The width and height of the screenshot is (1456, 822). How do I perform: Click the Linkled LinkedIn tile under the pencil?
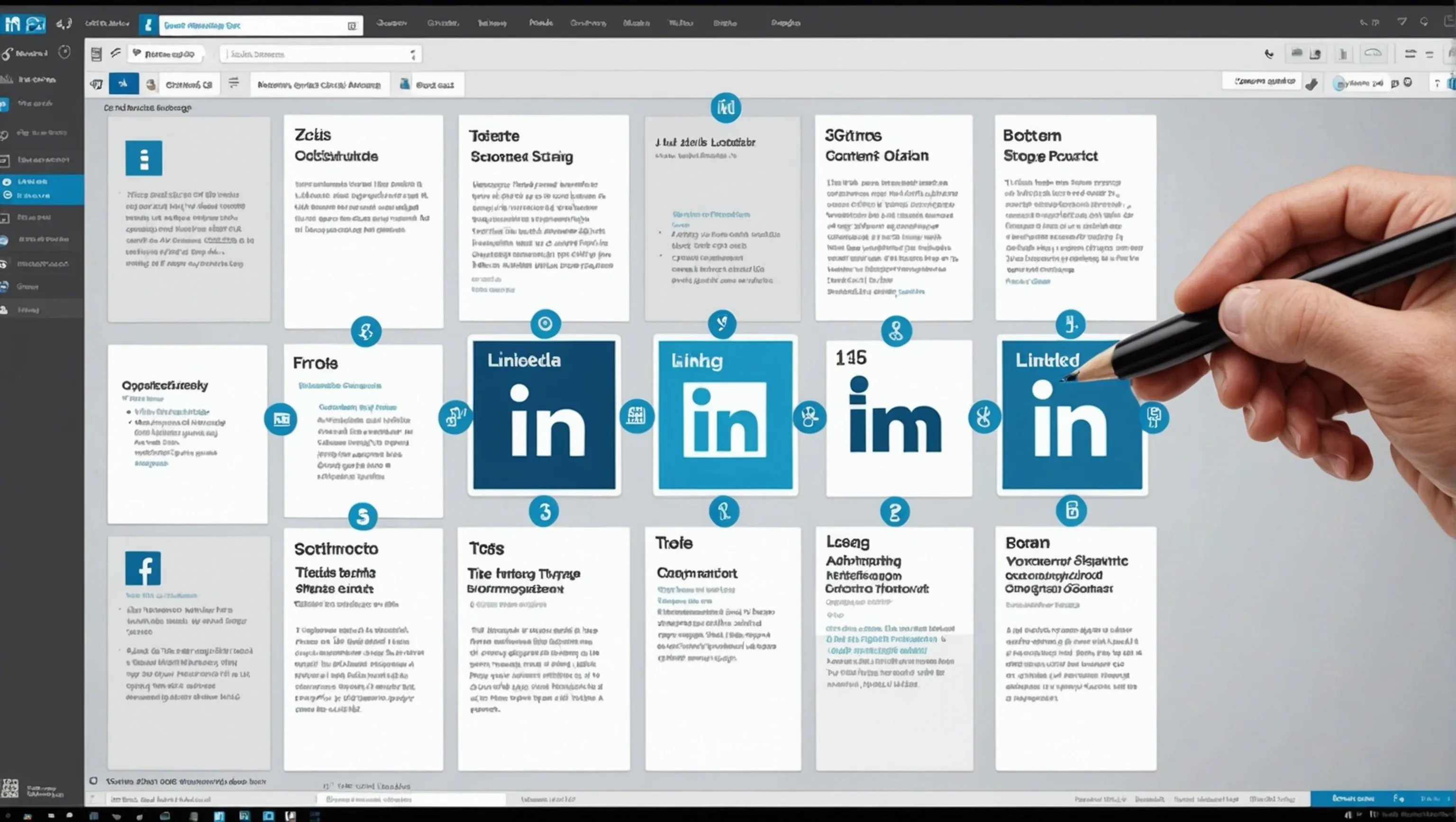click(1072, 415)
